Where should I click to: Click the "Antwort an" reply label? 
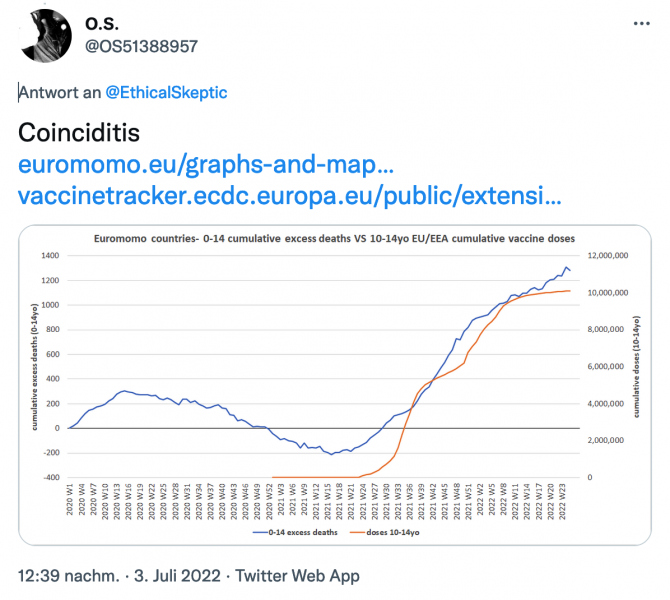coord(59,92)
